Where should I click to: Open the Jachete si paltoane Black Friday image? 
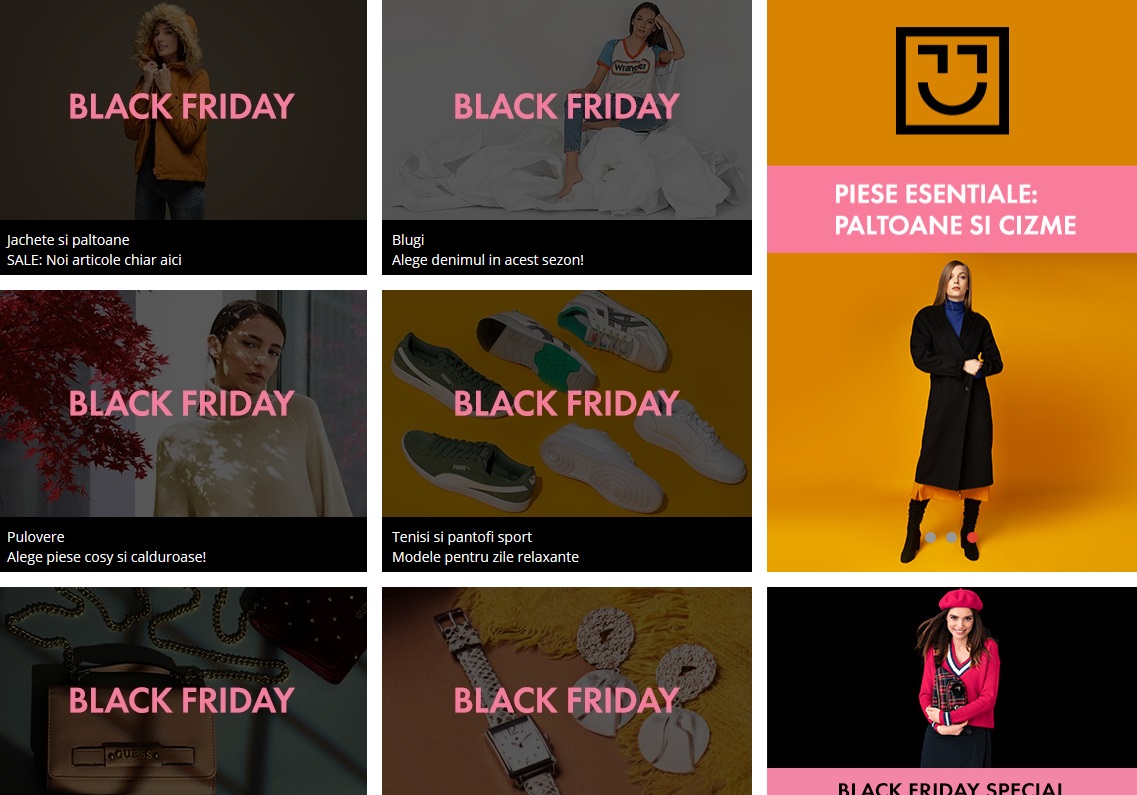tap(183, 110)
